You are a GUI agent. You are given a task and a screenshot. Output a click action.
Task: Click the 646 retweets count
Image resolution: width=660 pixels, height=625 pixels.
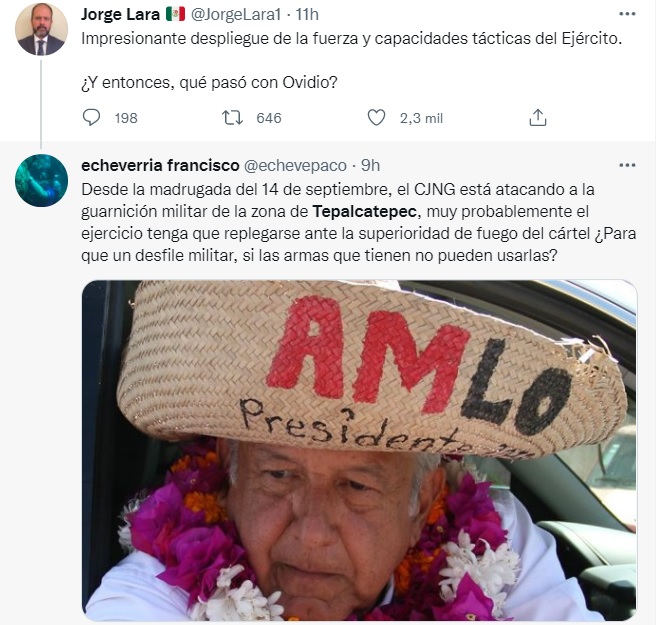(x=269, y=118)
